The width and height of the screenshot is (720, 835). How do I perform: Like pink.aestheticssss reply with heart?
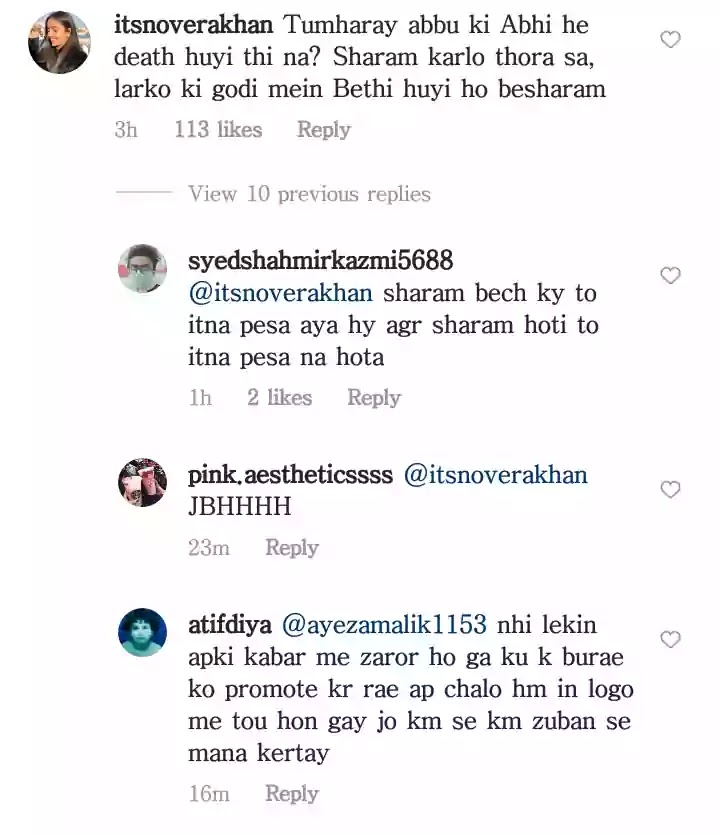670,489
